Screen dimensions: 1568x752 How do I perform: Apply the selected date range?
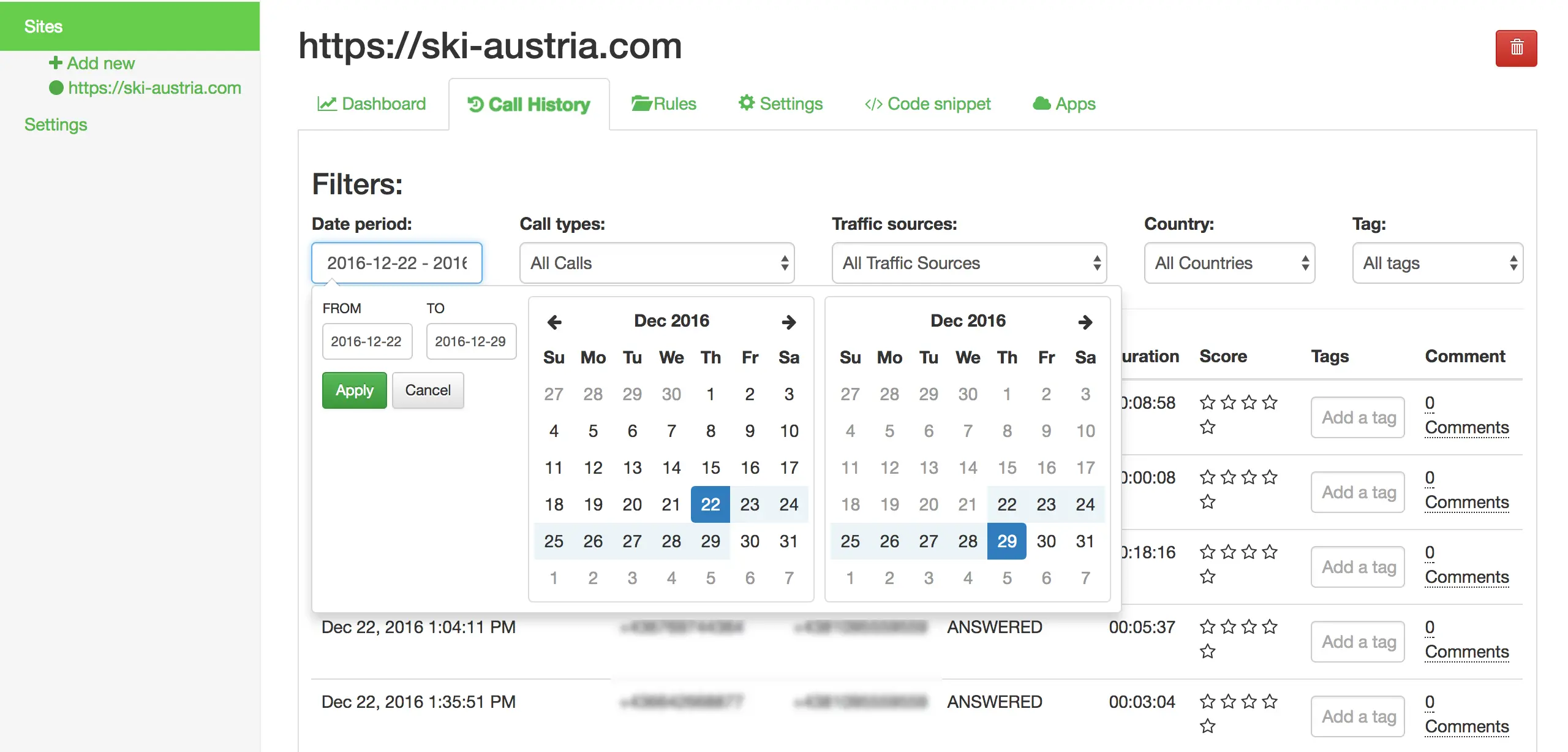[355, 390]
